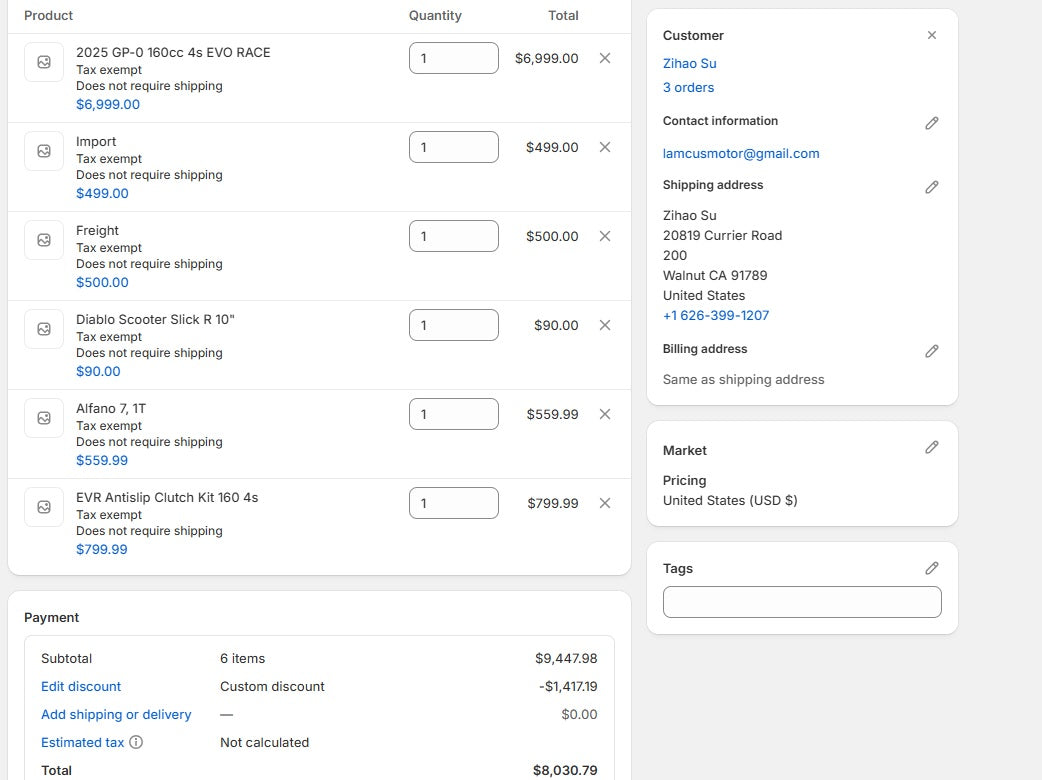Edit the $90.00 Diablo price link
This screenshot has height=780, width=1042.
[98, 371]
